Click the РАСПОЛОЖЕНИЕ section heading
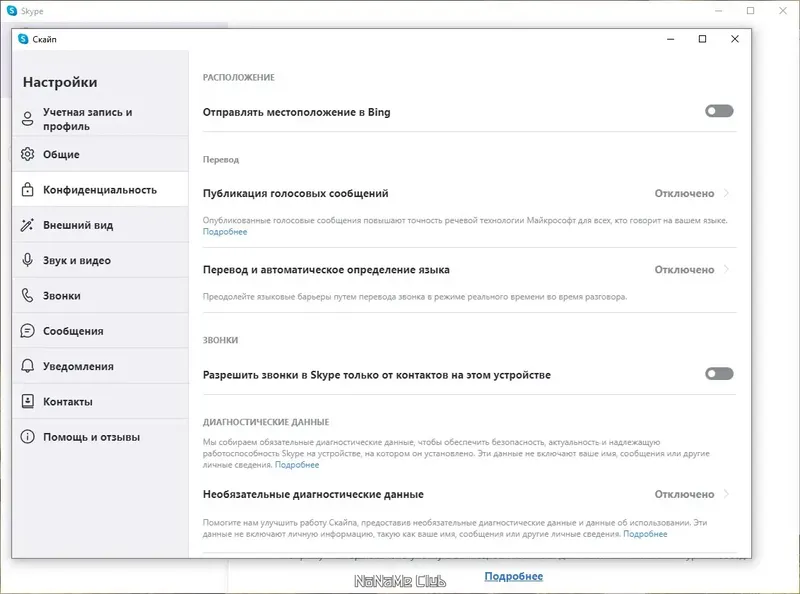Image resolution: width=800 pixels, height=594 pixels. pos(239,78)
